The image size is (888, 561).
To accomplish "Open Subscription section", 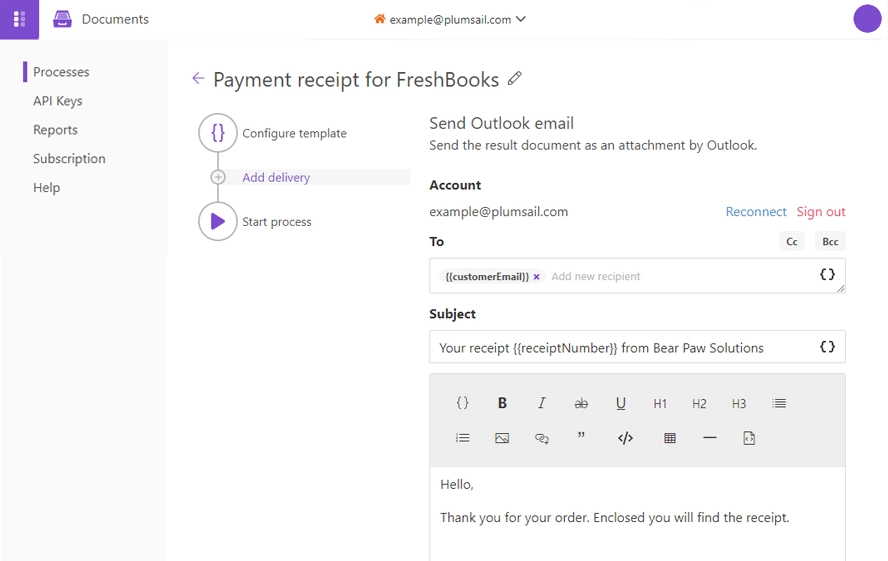I will tap(69, 159).
